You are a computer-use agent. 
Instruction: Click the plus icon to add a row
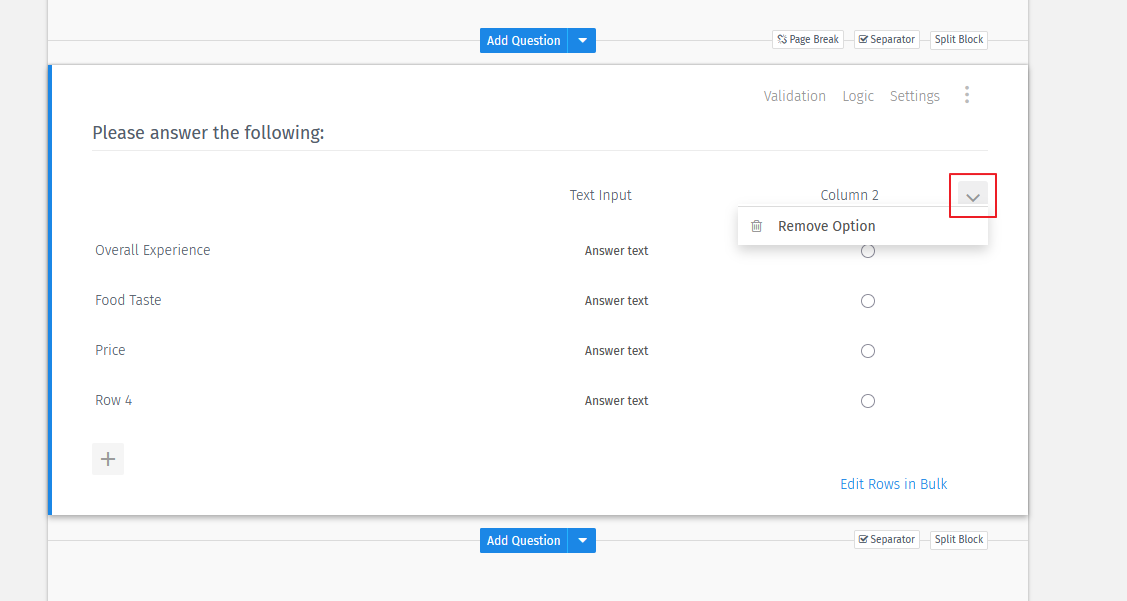pos(108,458)
